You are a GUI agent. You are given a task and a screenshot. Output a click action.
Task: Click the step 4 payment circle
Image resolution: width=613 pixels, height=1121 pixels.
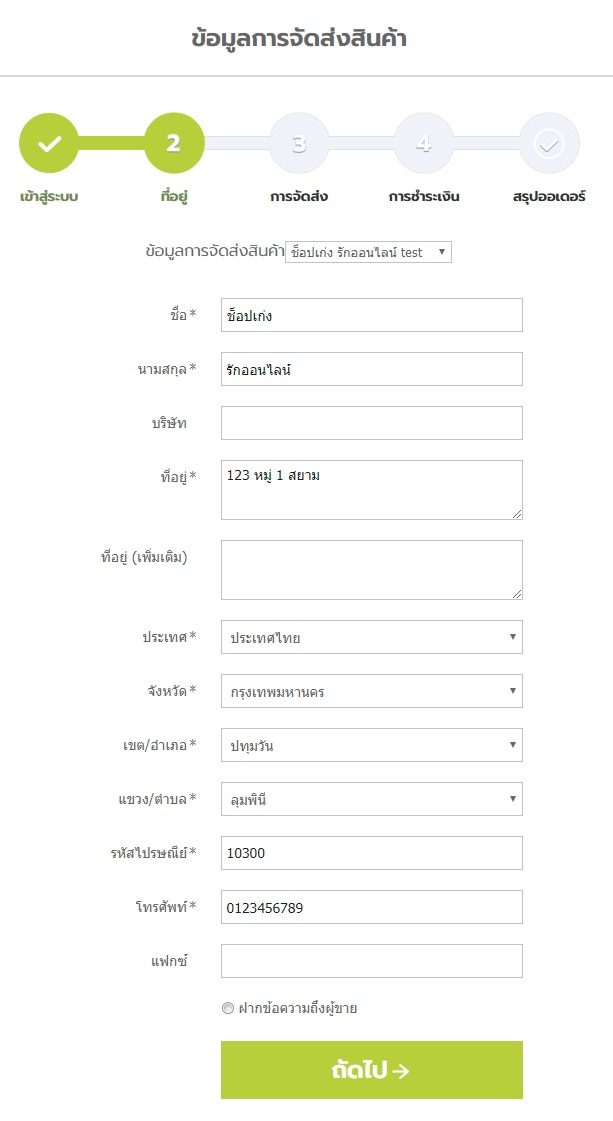tap(424, 143)
